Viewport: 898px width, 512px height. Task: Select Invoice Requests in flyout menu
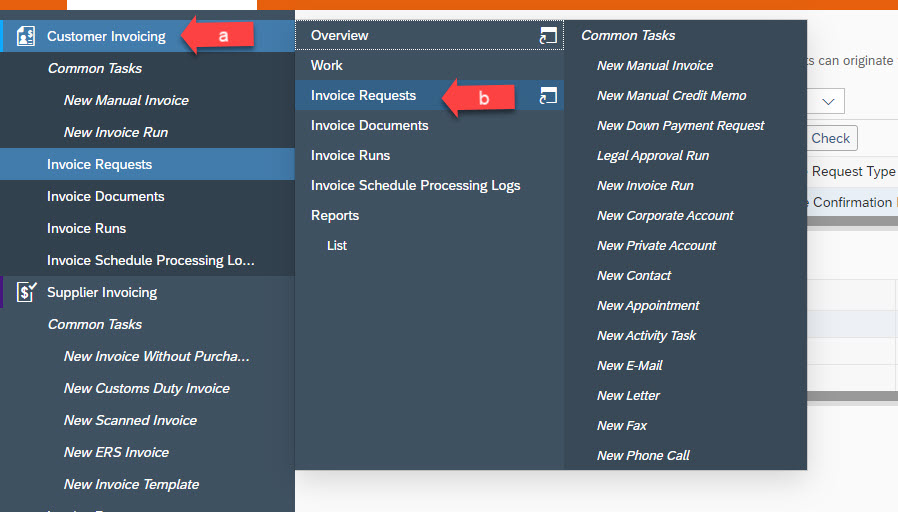[x=364, y=96]
